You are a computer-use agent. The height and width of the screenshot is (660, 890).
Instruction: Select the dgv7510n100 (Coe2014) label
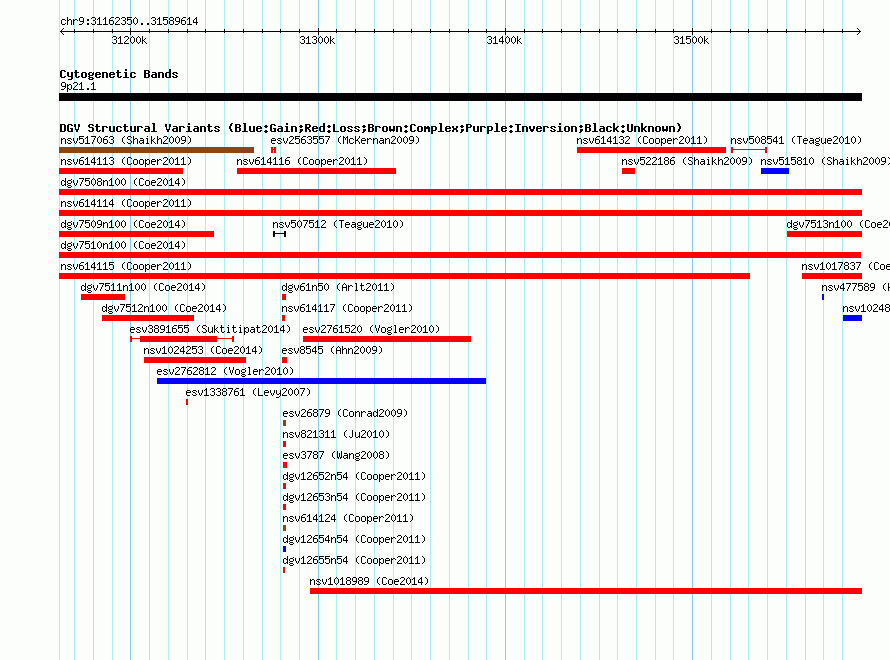pos(123,245)
